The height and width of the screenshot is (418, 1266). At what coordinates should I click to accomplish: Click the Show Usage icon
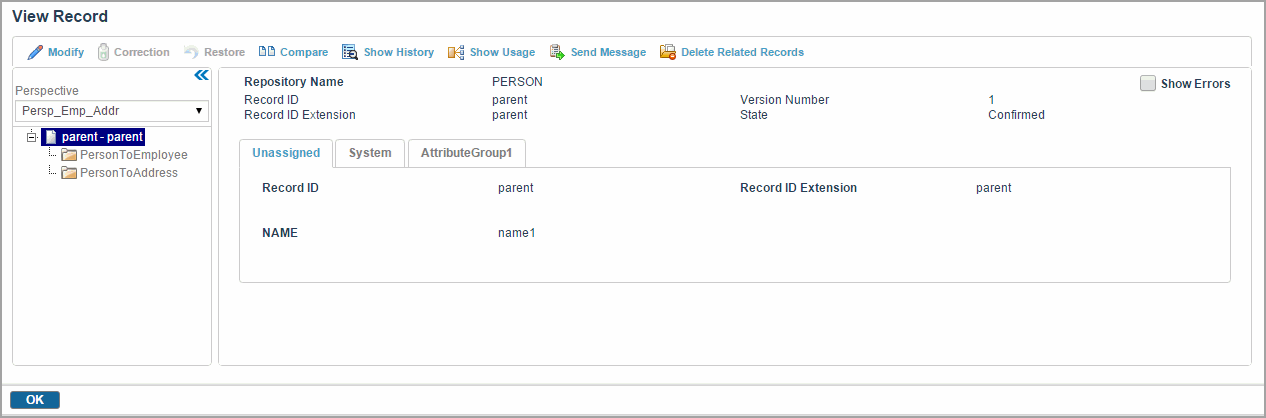point(456,52)
